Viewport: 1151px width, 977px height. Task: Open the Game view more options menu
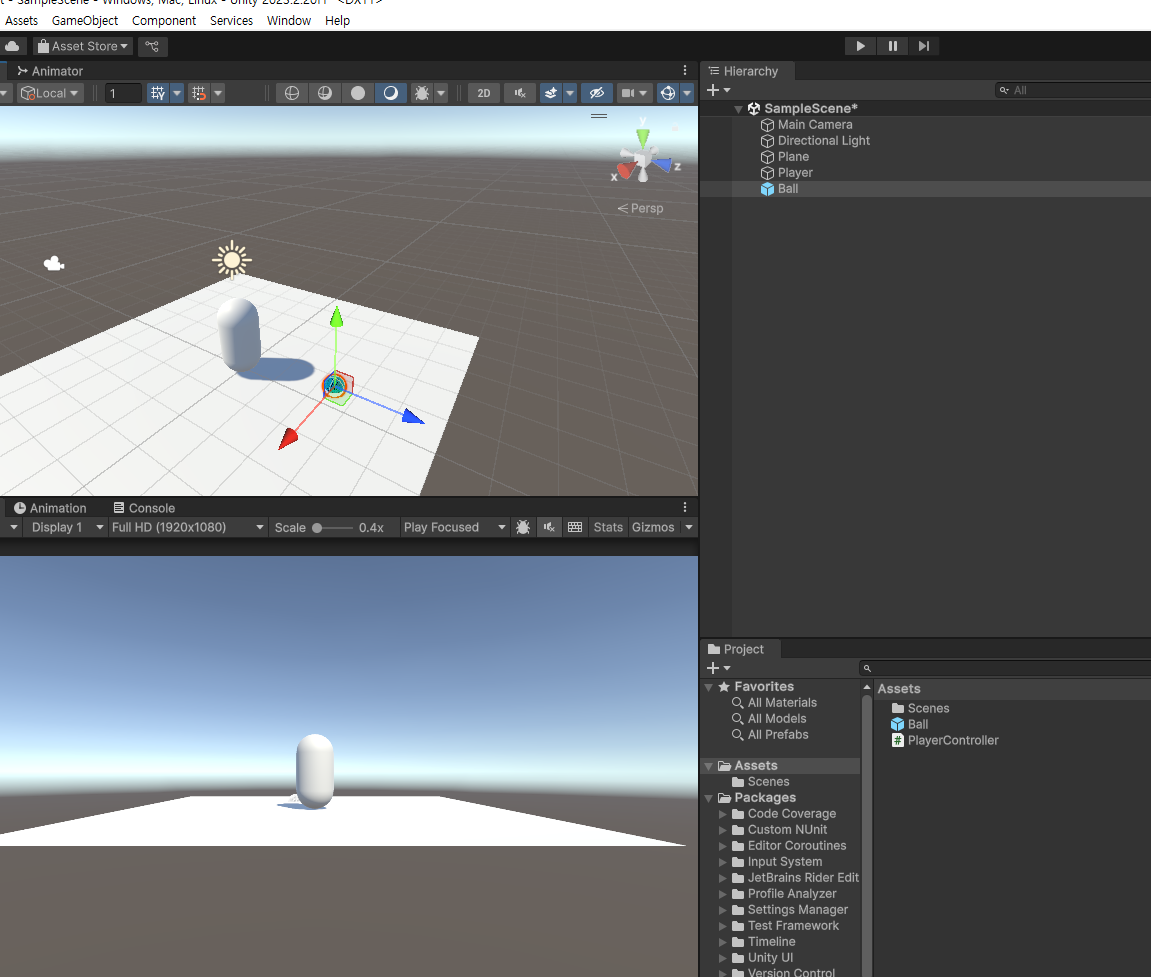click(685, 507)
